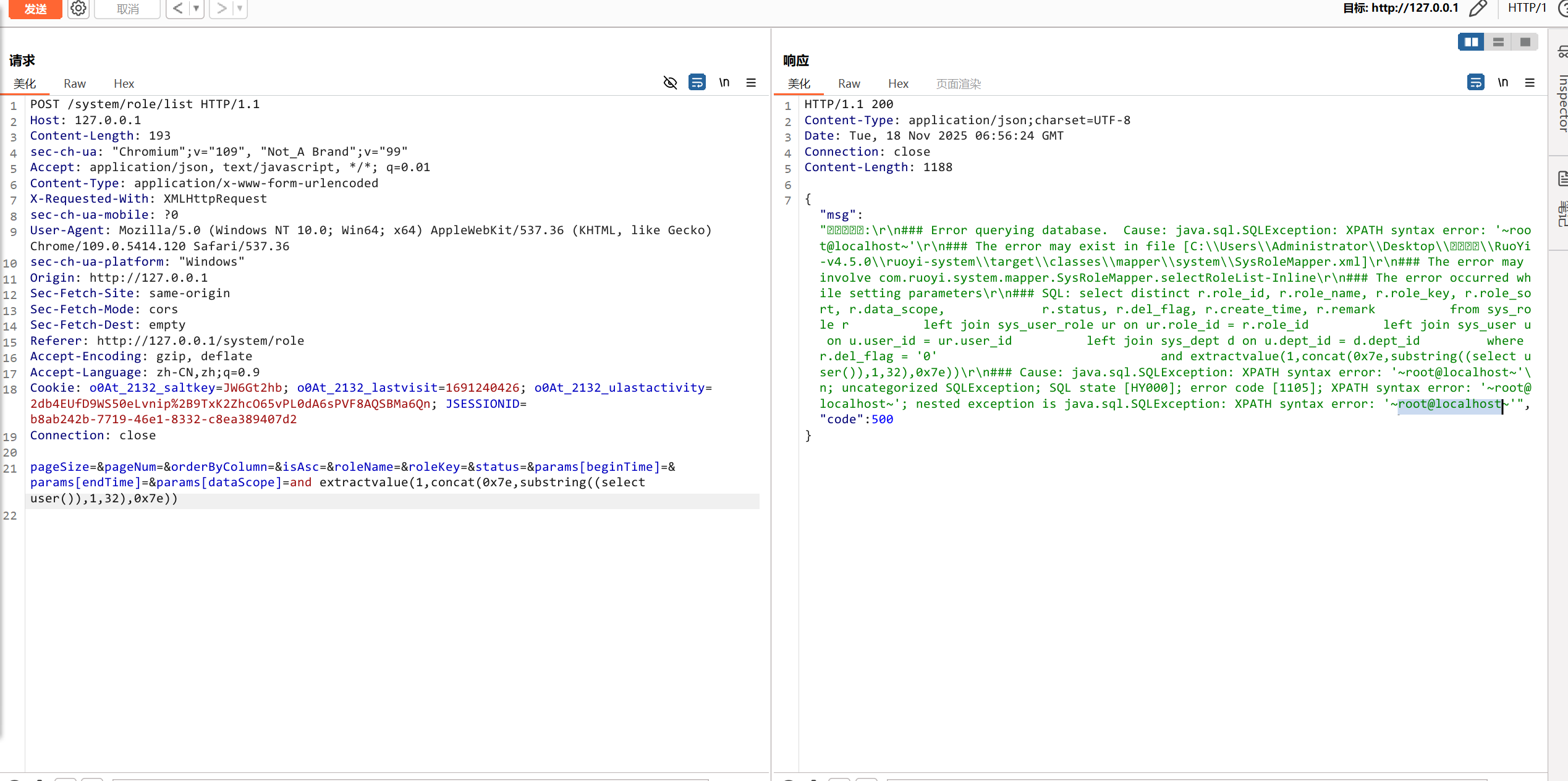
Task: Click the orange 发送 send button
Action: pos(35,9)
